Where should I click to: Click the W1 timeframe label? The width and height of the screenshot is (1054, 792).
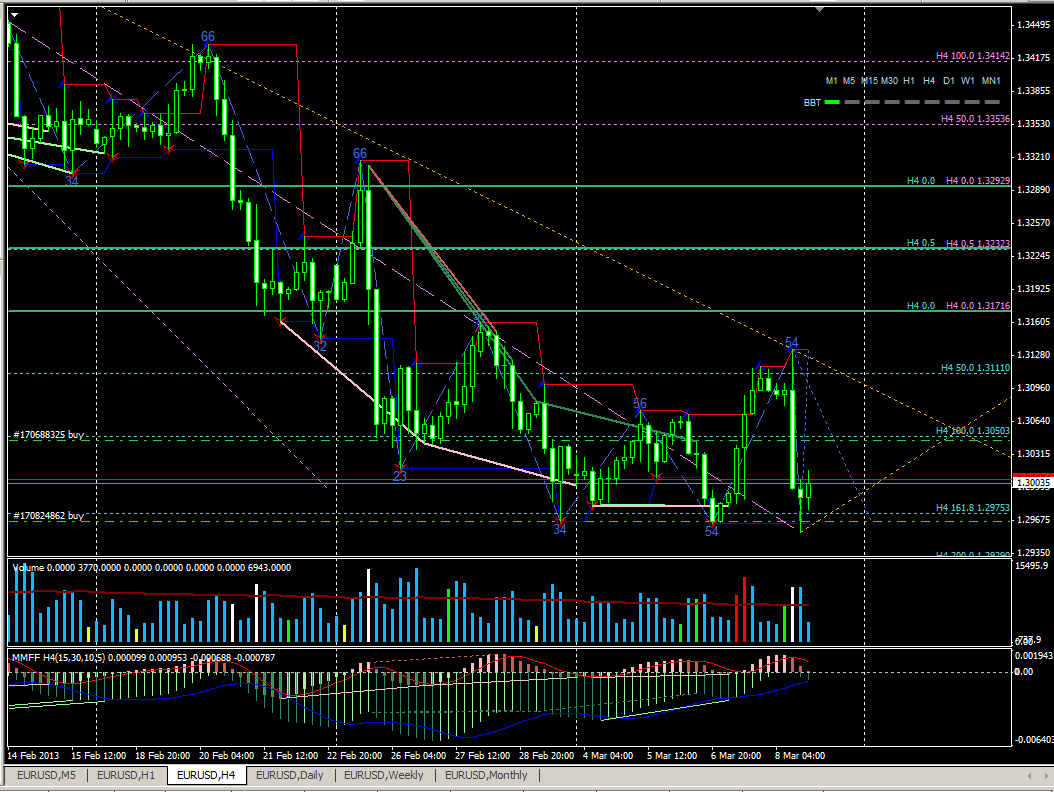click(x=967, y=81)
